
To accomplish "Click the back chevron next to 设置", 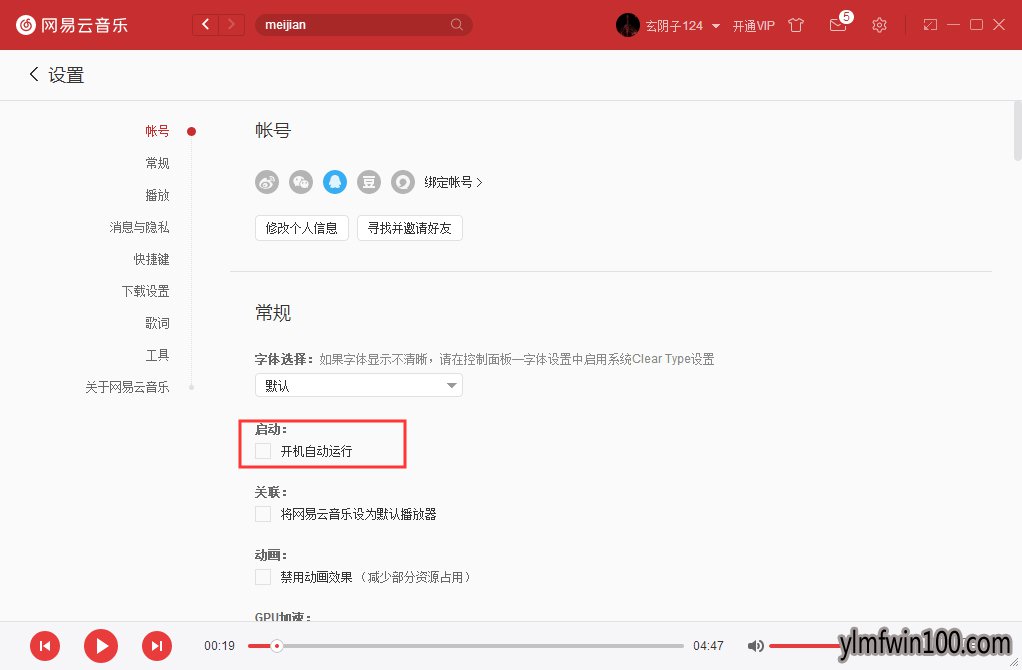I will [34, 74].
